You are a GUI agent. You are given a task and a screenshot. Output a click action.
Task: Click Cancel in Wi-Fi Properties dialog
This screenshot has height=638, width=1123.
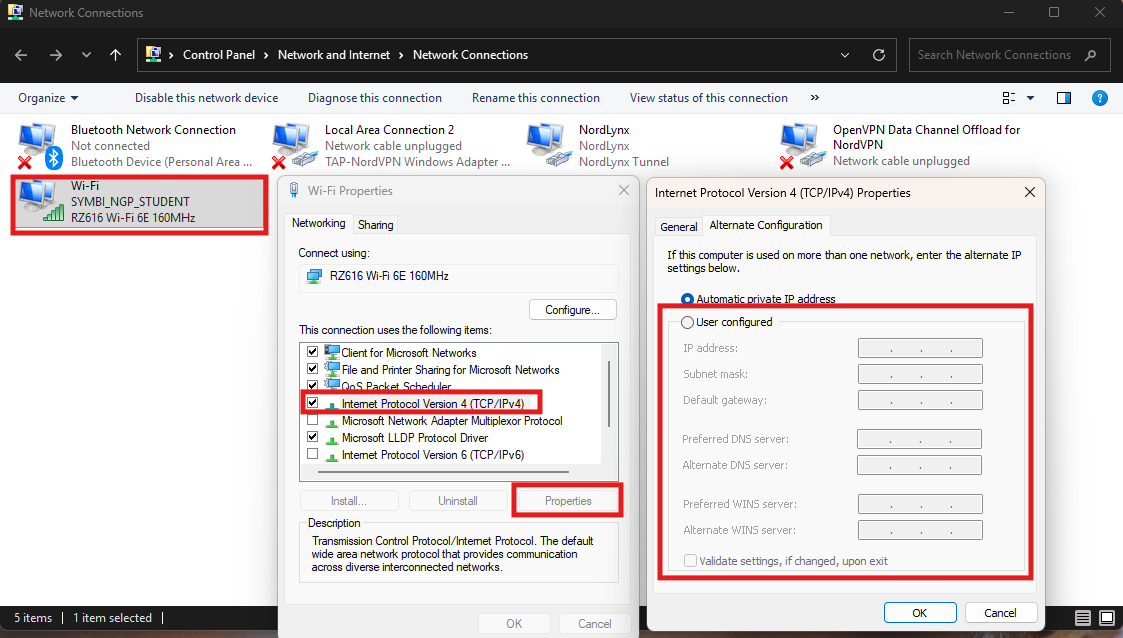click(594, 624)
